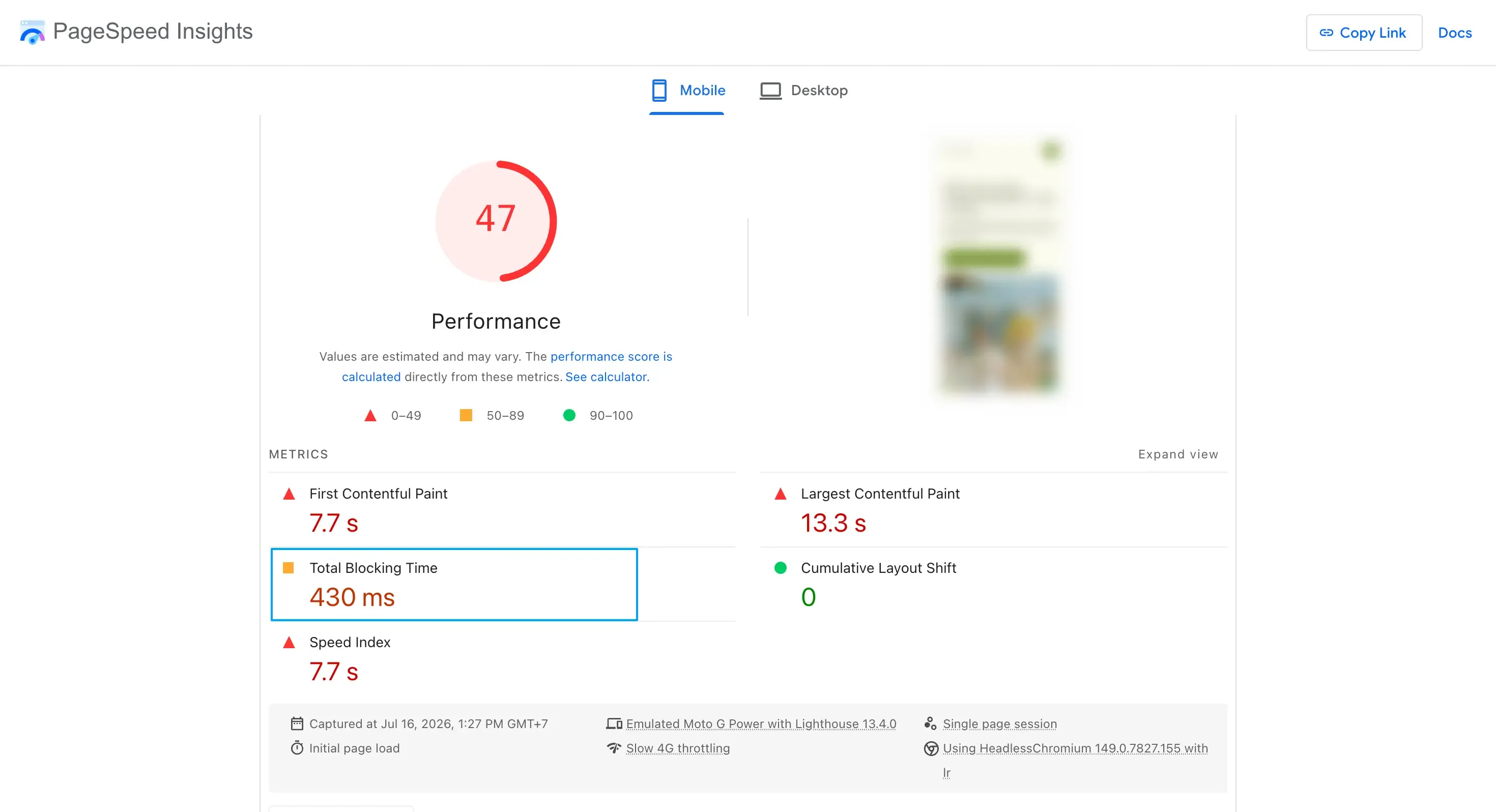The width and height of the screenshot is (1496, 812).
Task: Click the Emulated Moto G Power with Lighthouse link
Action: coord(761,723)
